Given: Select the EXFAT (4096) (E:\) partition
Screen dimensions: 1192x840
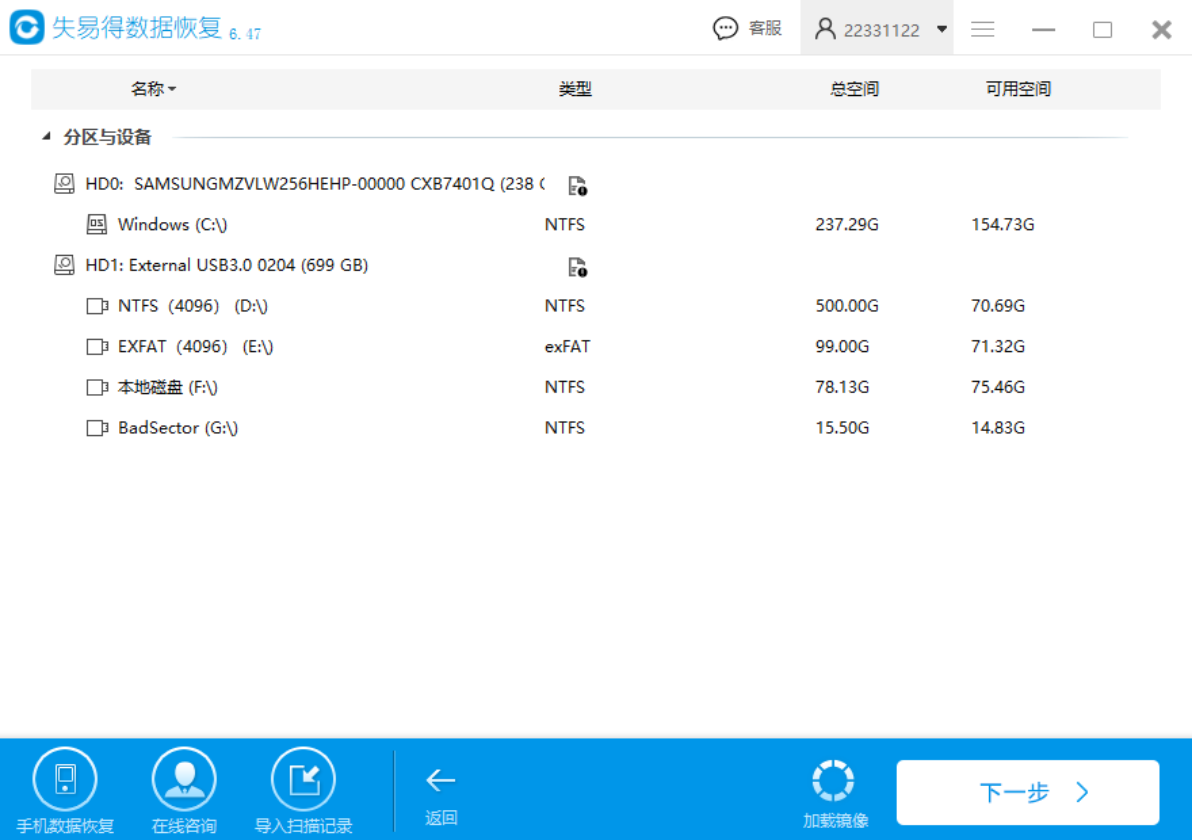Looking at the screenshot, I should click(x=195, y=347).
